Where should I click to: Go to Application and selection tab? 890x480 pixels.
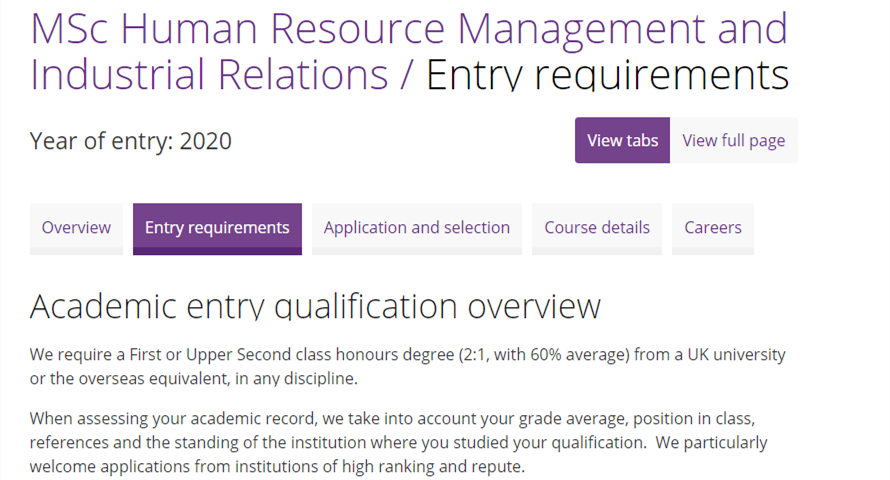416,228
